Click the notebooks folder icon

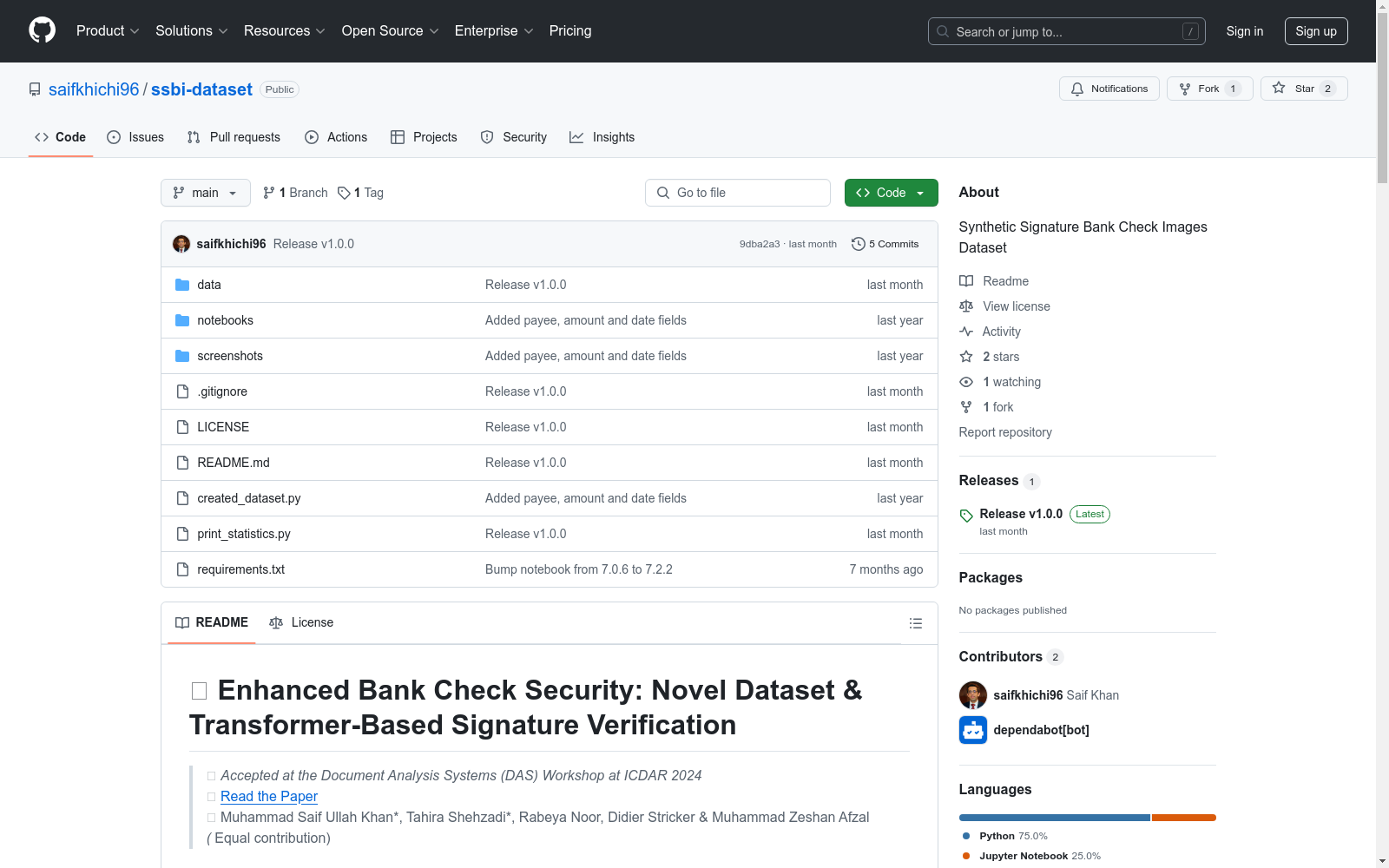[x=182, y=320]
